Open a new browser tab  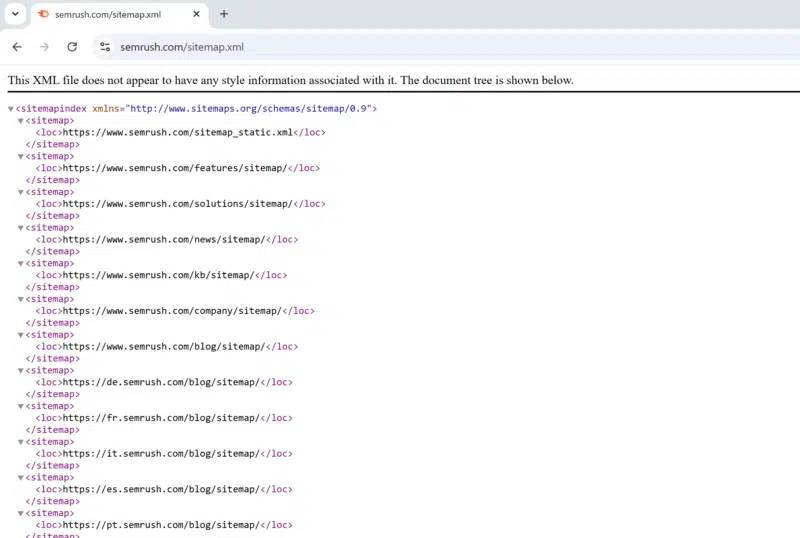(x=223, y=14)
